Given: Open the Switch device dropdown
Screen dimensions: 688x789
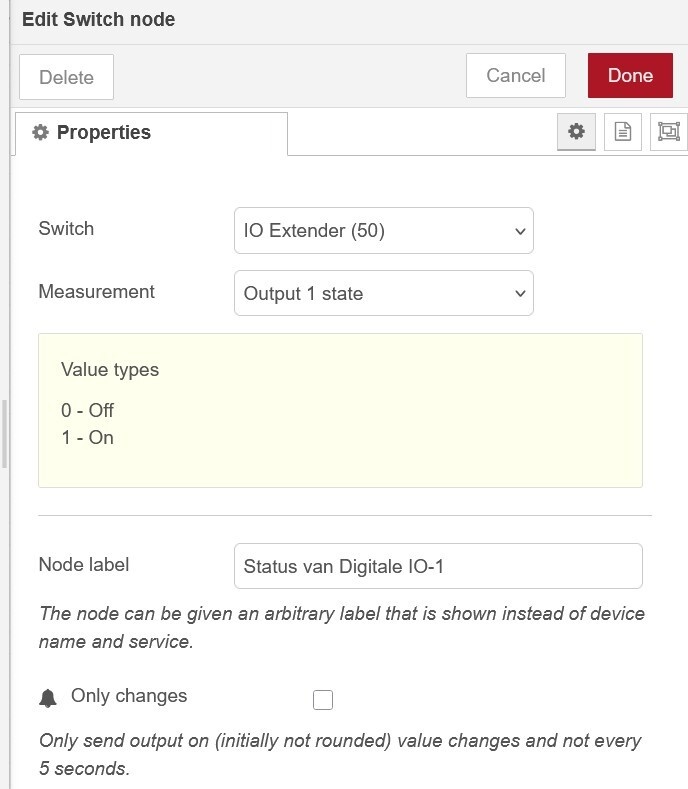Looking at the screenshot, I should pyautogui.click(x=383, y=231).
